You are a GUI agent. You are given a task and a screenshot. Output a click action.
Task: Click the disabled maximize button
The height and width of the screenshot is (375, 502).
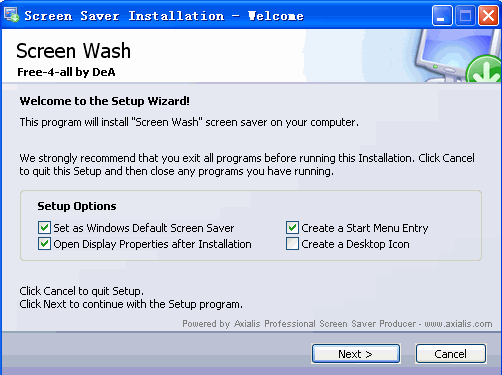pyautogui.click(x=465, y=15)
